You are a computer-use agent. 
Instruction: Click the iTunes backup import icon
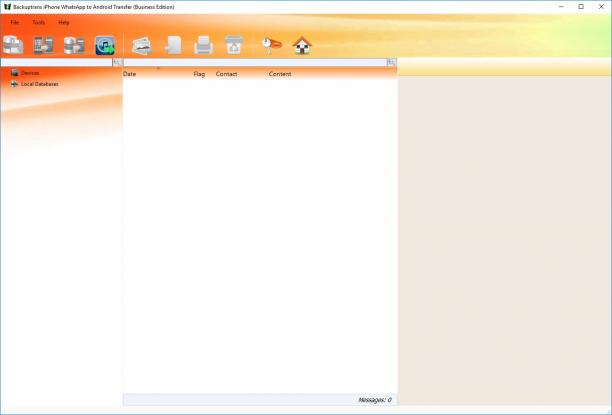(105, 45)
